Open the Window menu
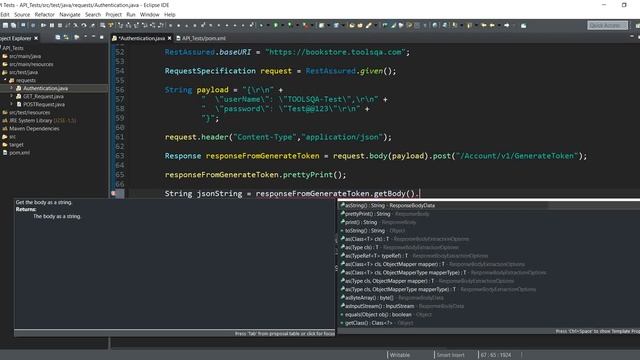Viewport: 640px width, 360px height. [x=149, y=14]
